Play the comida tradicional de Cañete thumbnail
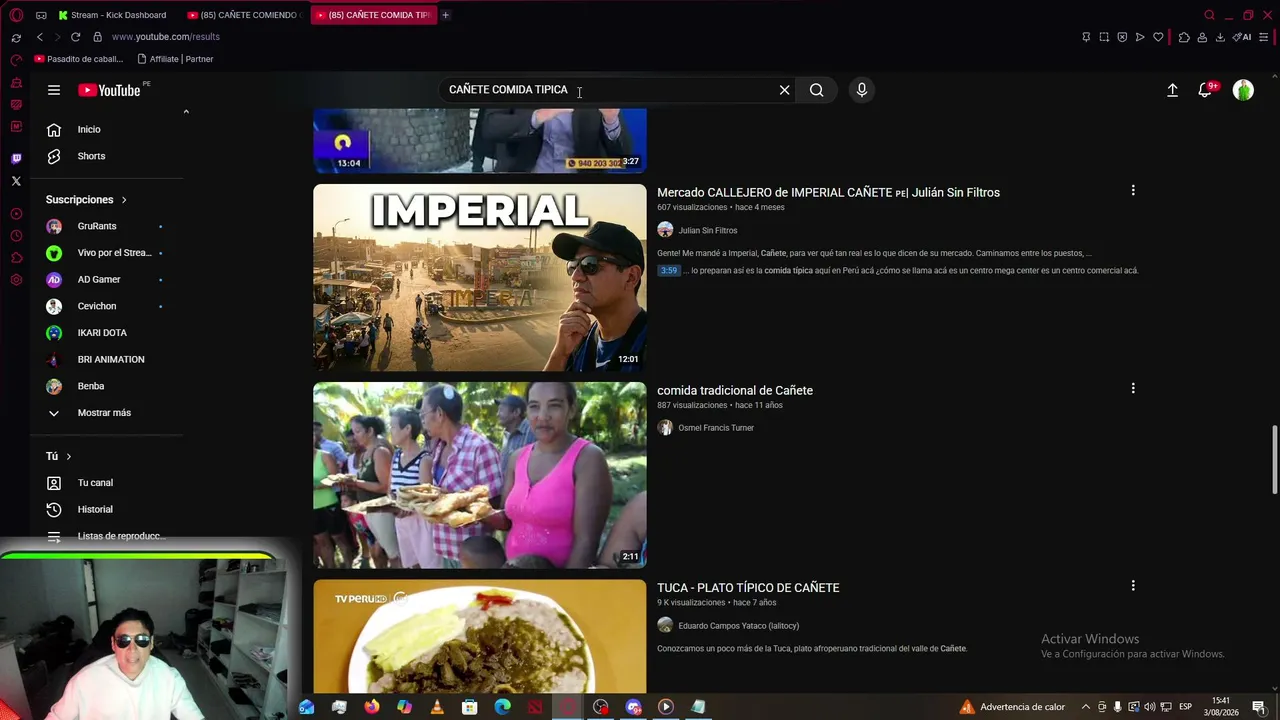The image size is (1280, 720). point(480,475)
